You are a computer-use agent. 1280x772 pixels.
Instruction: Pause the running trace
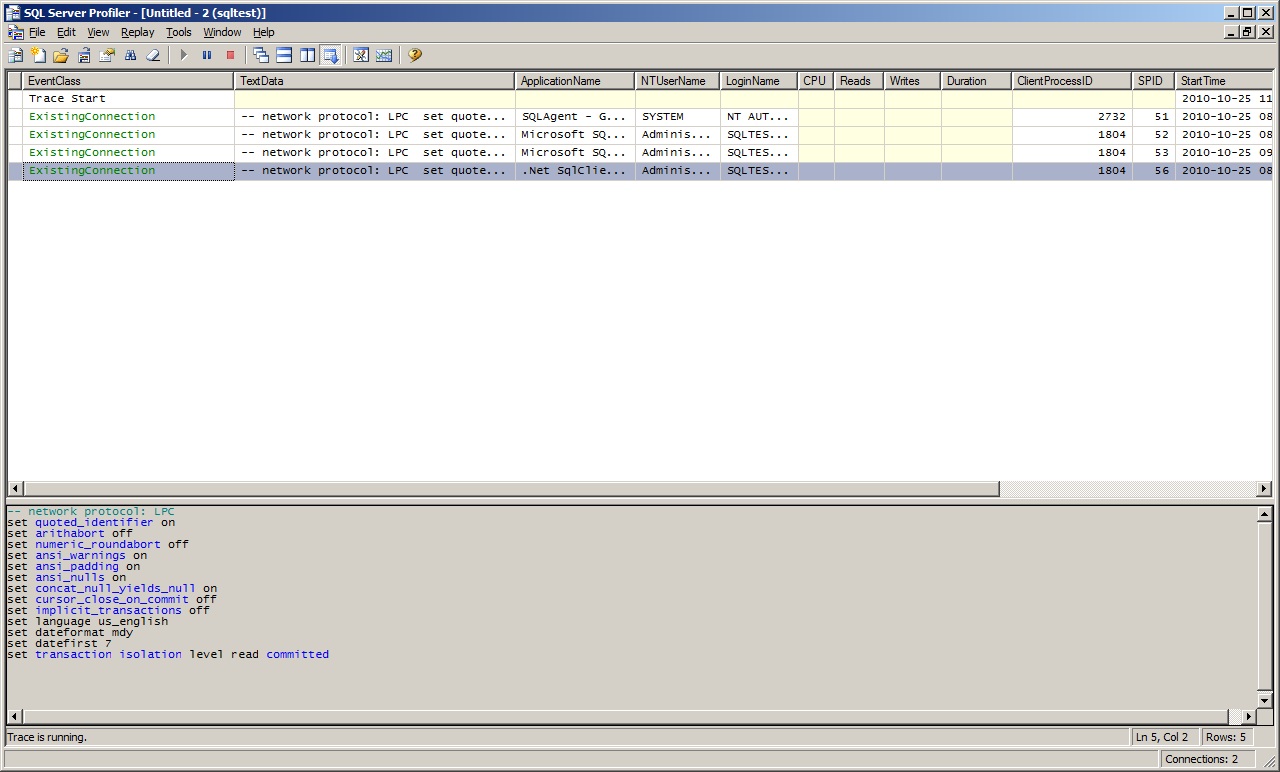coord(207,55)
